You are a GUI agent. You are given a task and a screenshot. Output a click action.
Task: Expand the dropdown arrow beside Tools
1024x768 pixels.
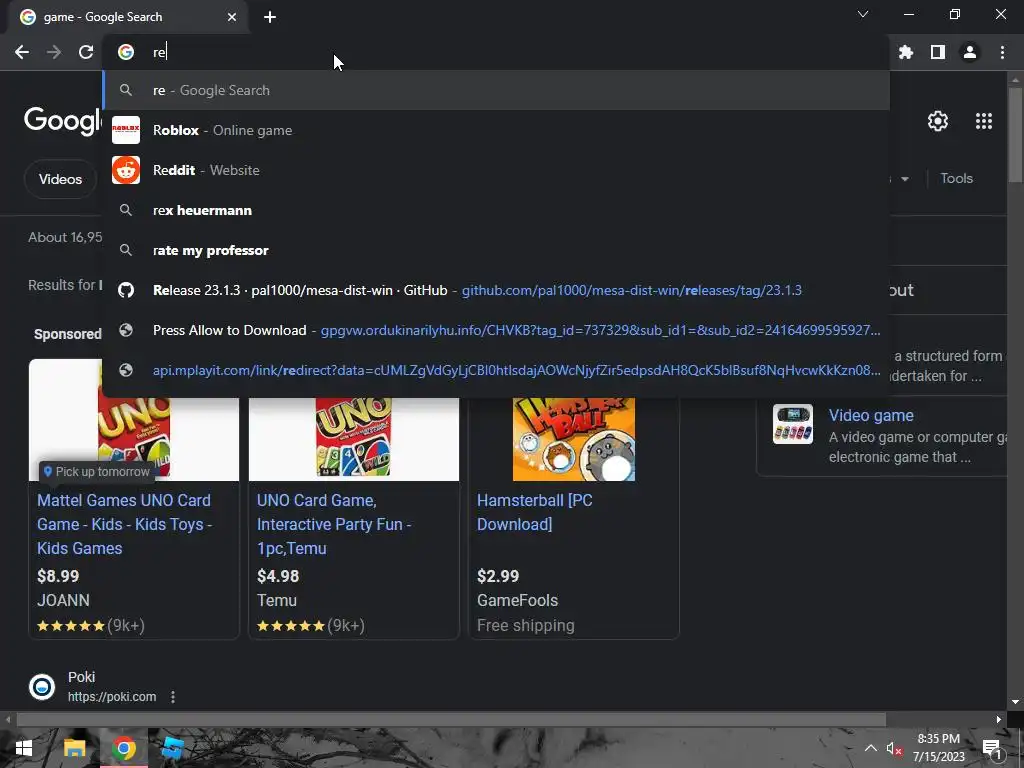point(904,179)
